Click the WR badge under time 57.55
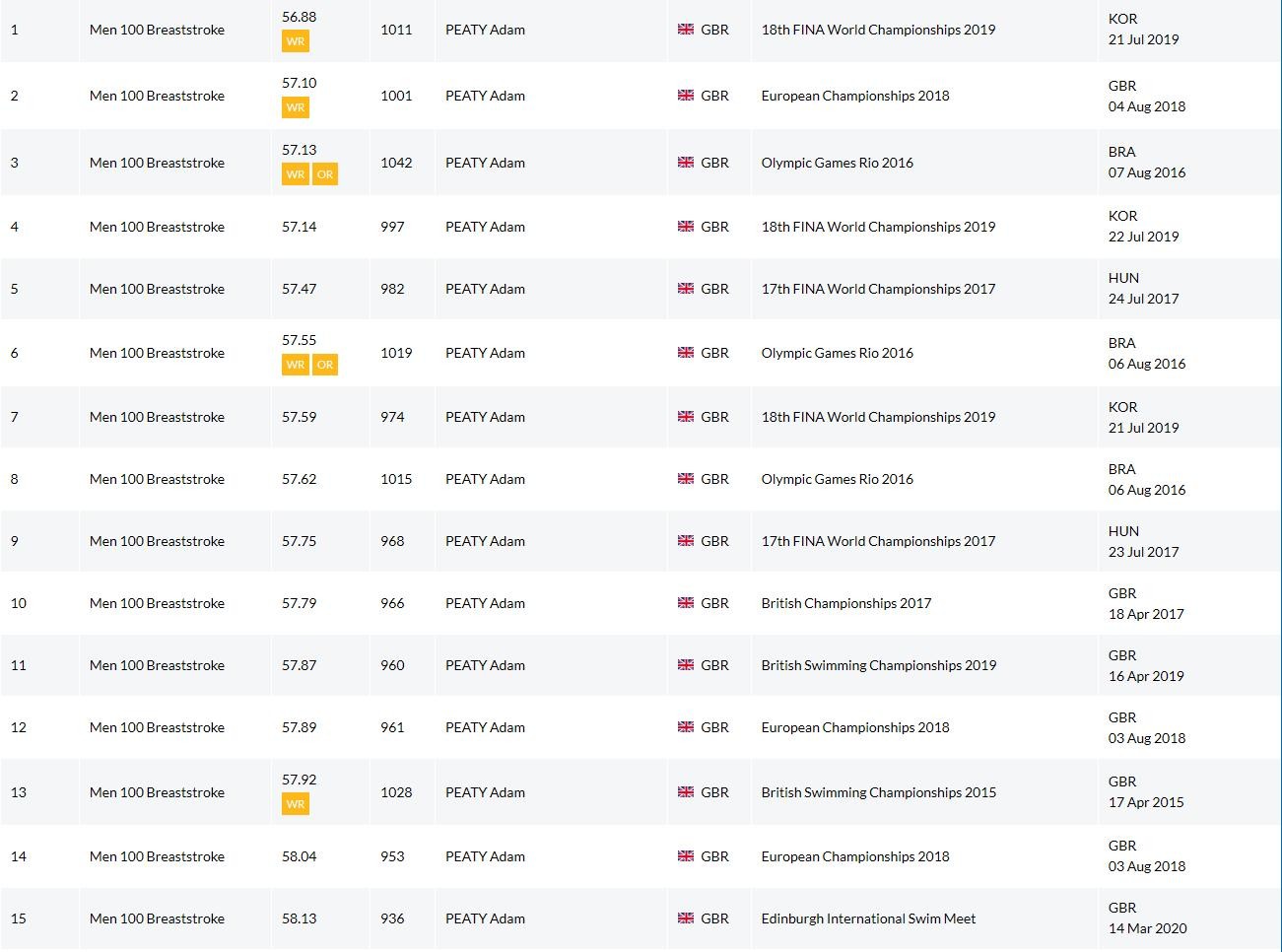 click(x=295, y=365)
